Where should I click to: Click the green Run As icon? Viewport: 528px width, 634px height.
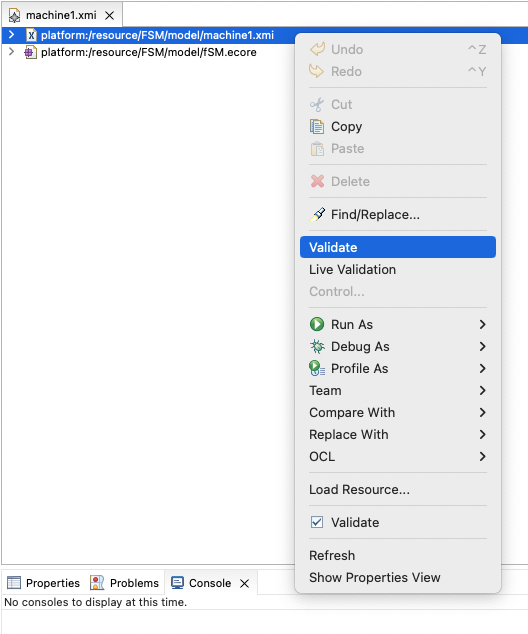[x=317, y=324]
